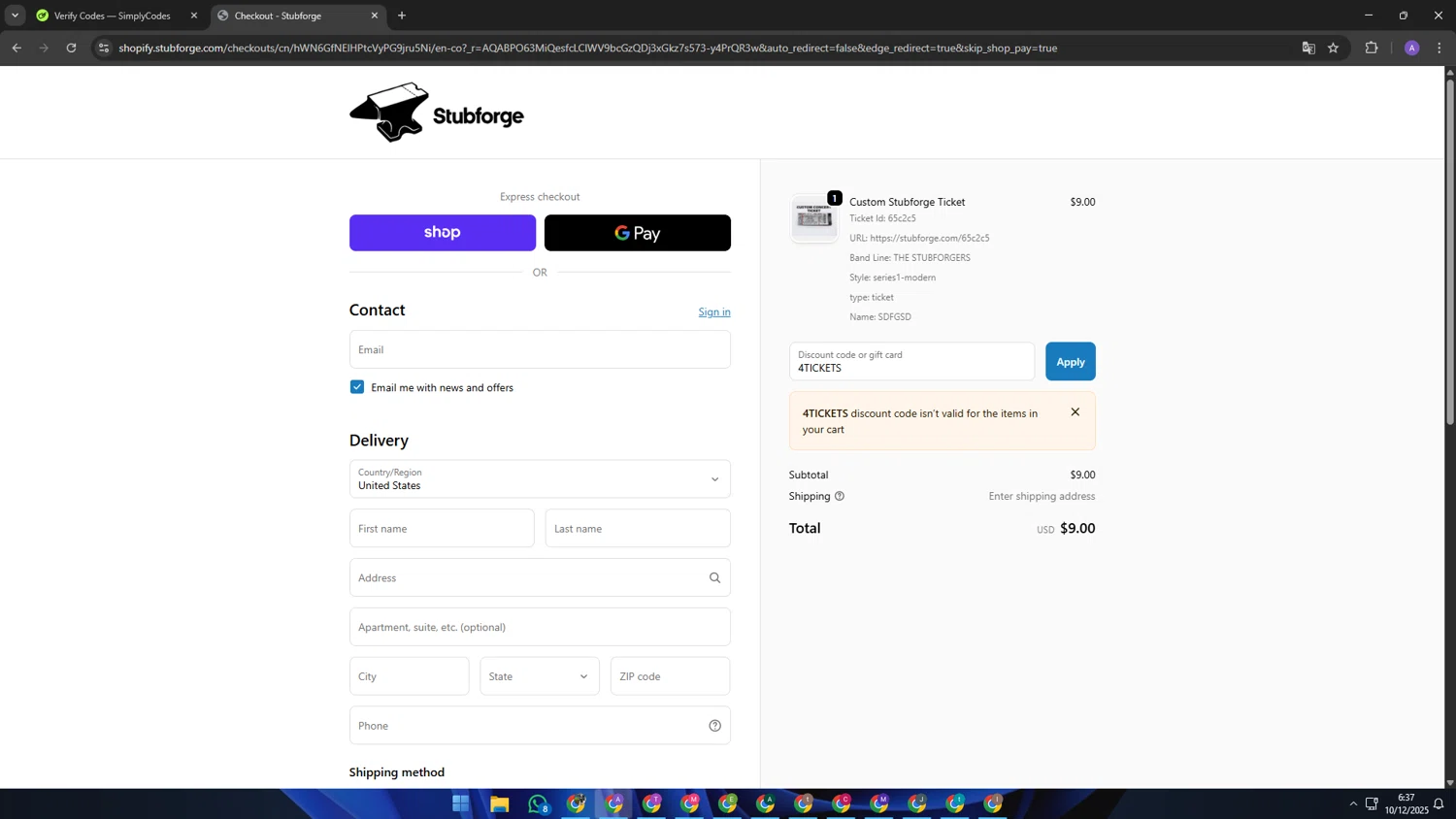Open the Windows Start menu
The image size is (1456, 819).
pos(461,803)
